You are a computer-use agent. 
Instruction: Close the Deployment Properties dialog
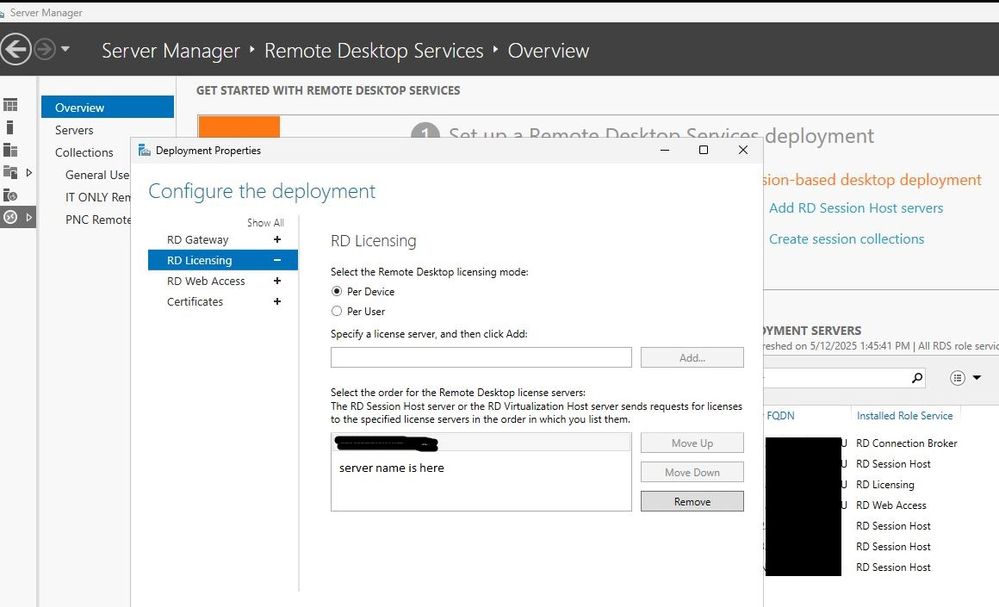coord(743,150)
